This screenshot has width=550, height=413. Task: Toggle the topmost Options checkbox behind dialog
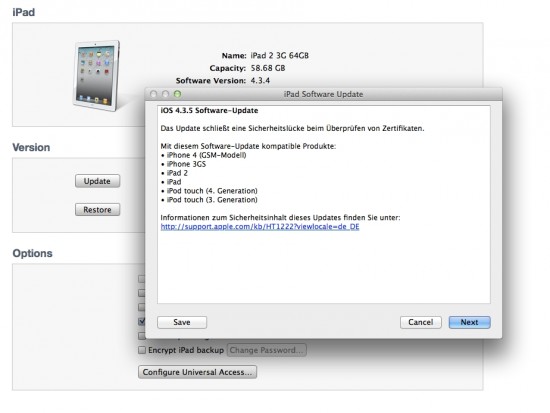click(142, 279)
